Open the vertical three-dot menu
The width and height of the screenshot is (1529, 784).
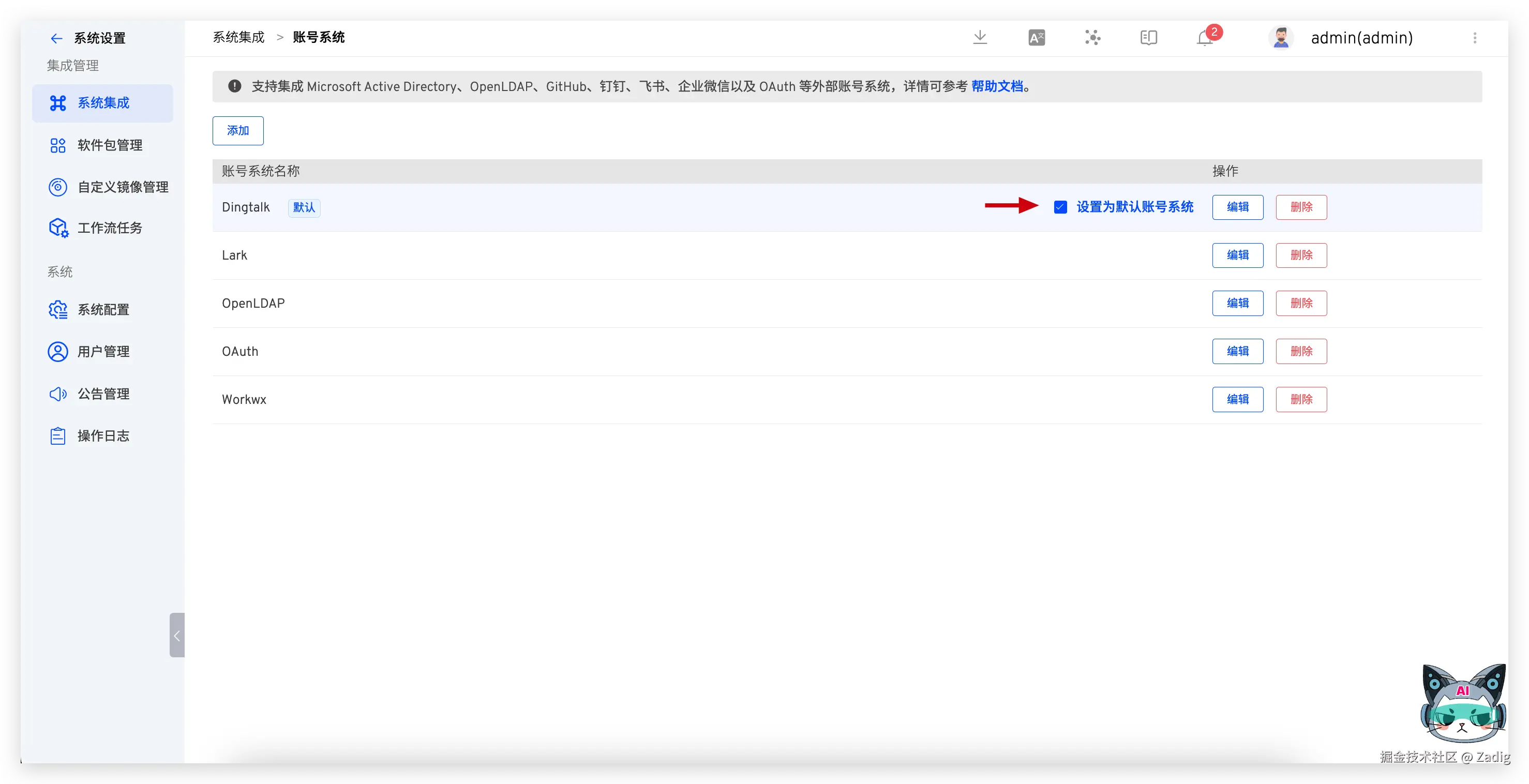point(1474,38)
